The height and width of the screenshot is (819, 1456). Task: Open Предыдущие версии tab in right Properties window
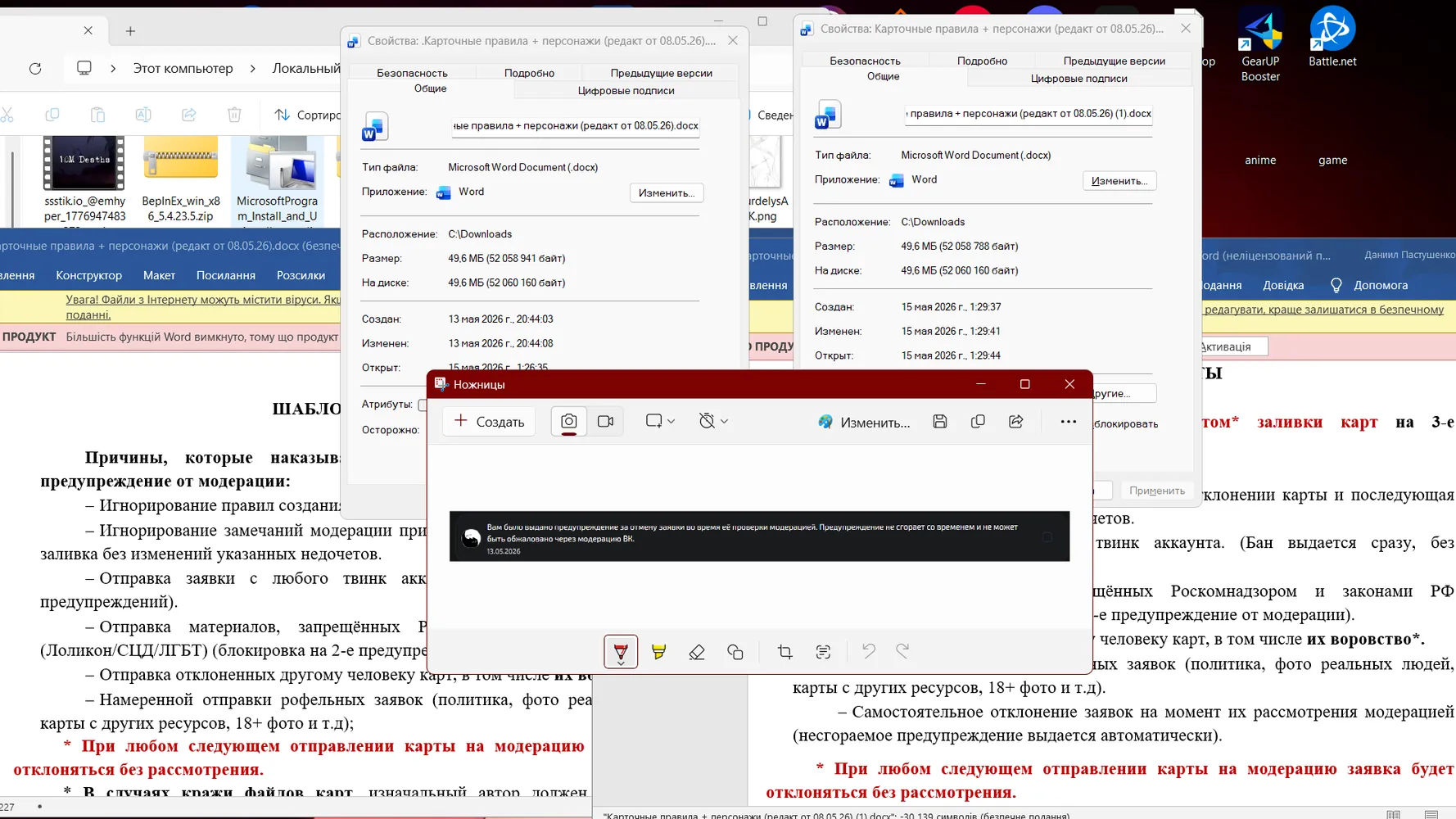click(x=1114, y=61)
